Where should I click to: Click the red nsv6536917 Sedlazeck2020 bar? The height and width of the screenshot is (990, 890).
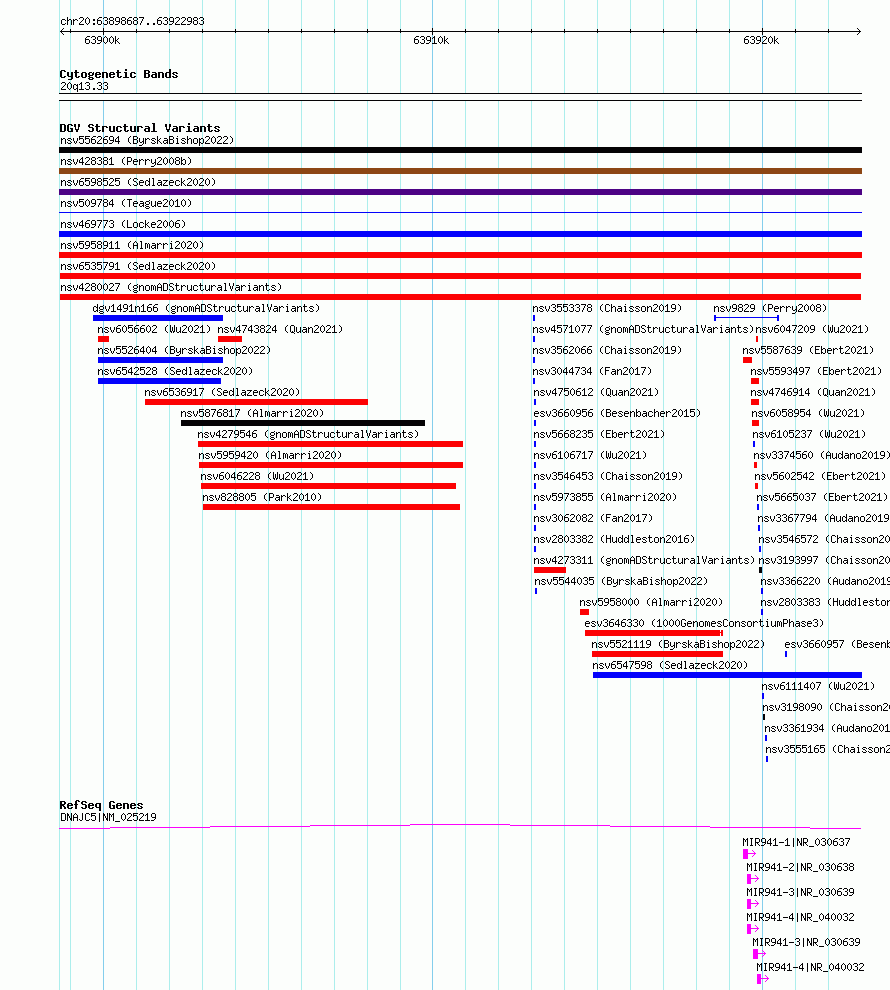click(256, 402)
